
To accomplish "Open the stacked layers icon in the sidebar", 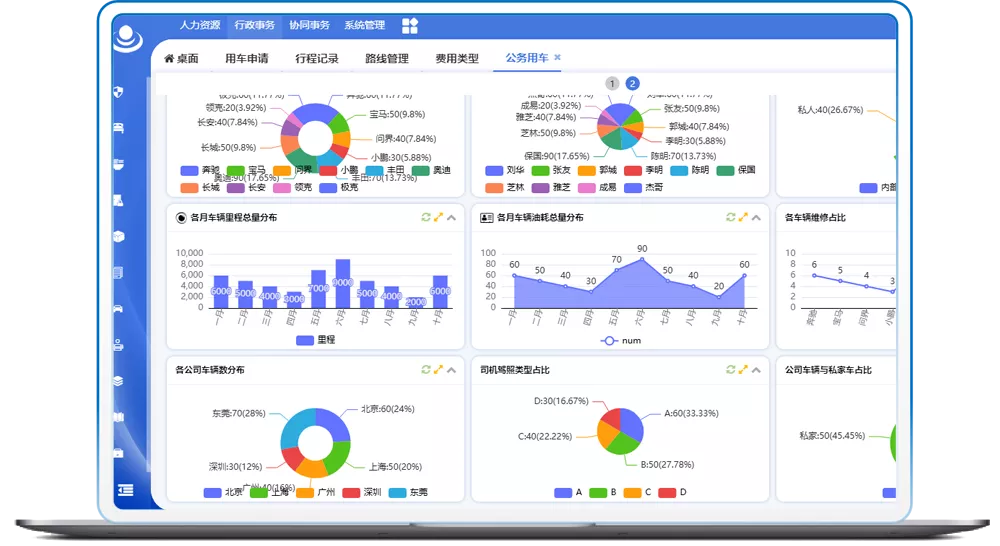I will (118, 381).
